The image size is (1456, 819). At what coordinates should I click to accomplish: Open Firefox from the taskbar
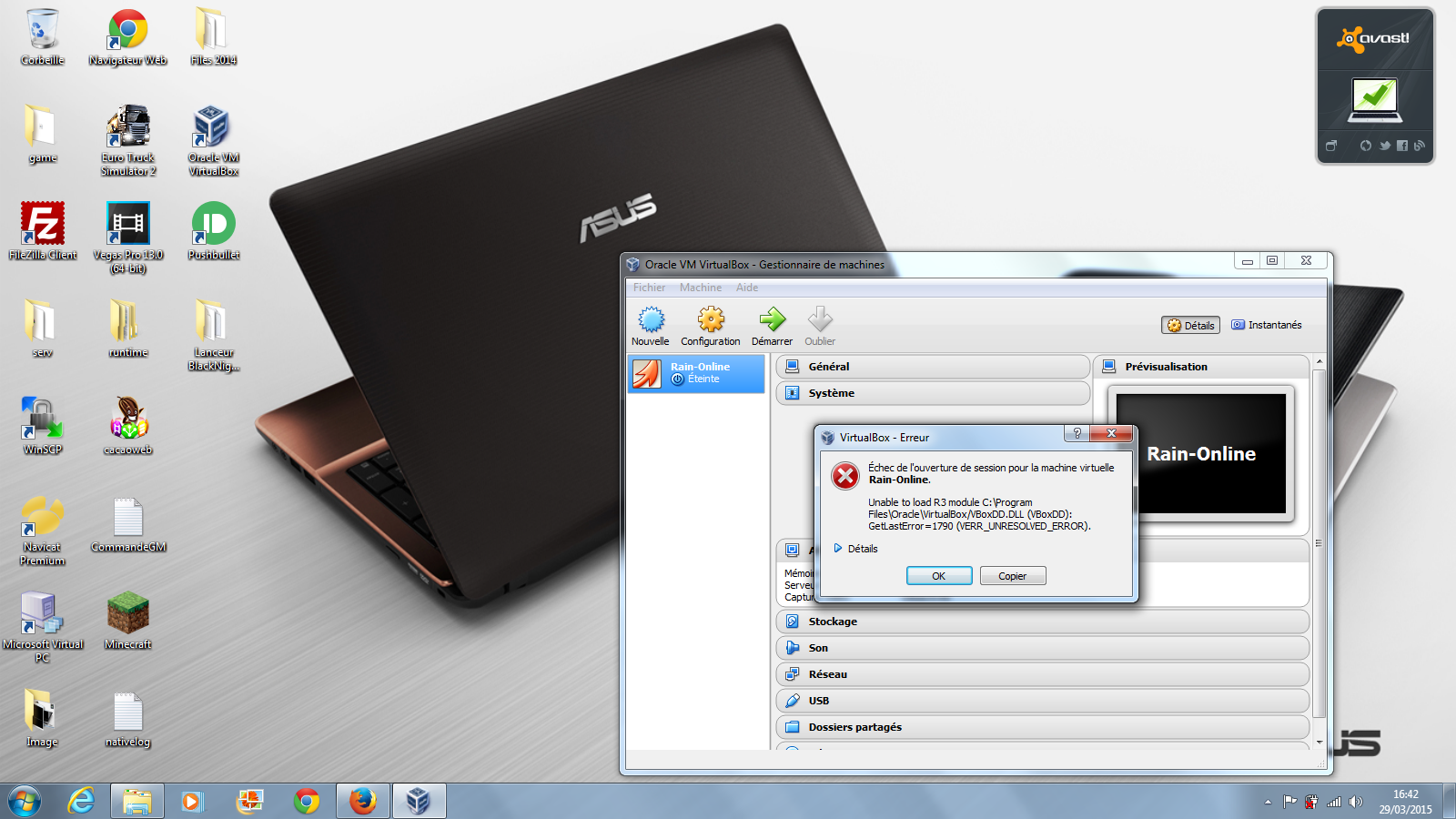[363, 802]
